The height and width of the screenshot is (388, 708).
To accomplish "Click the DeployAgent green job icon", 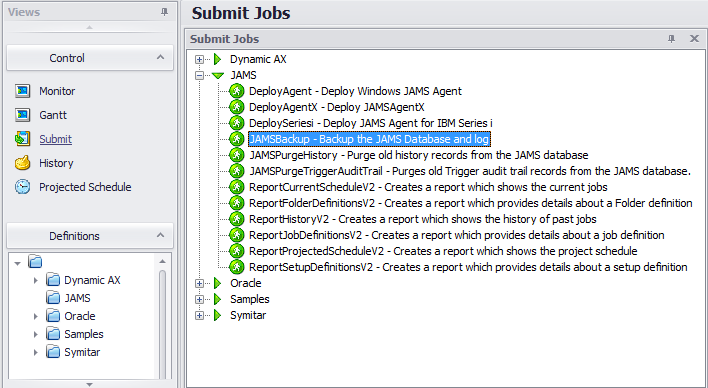I will [237, 91].
